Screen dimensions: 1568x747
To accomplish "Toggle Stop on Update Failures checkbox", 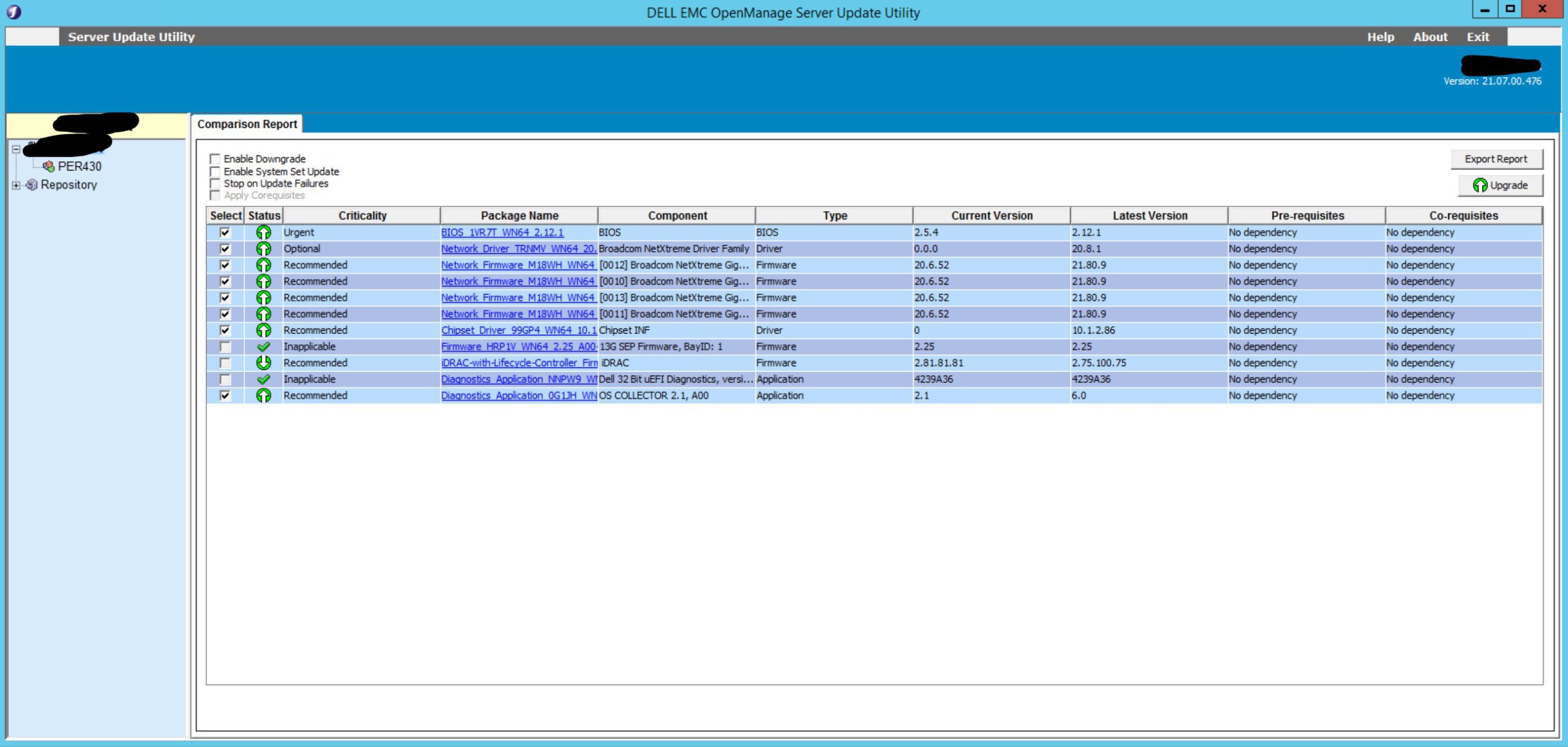I will 215,183.
